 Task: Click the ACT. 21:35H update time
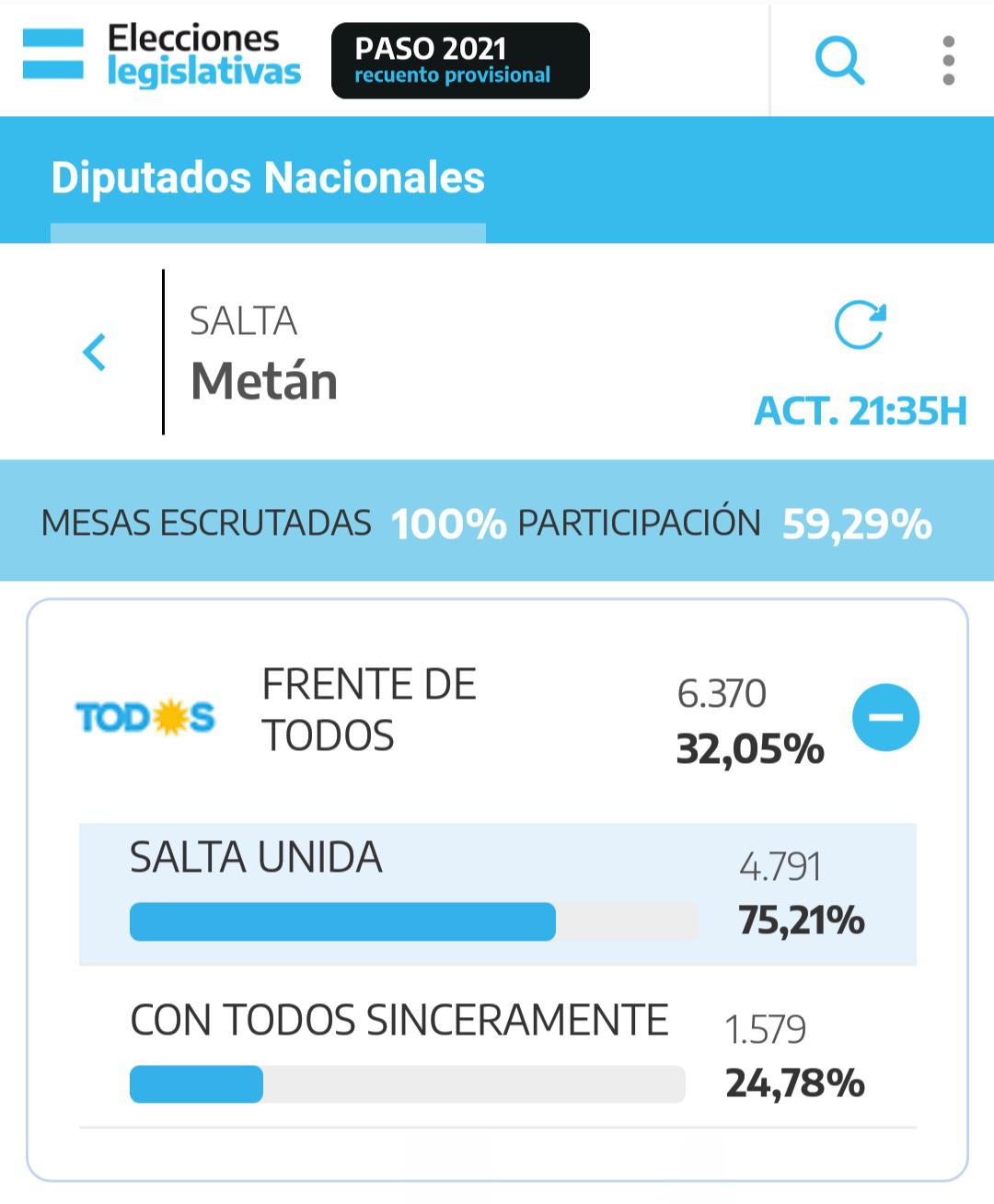tap(861, 411)
